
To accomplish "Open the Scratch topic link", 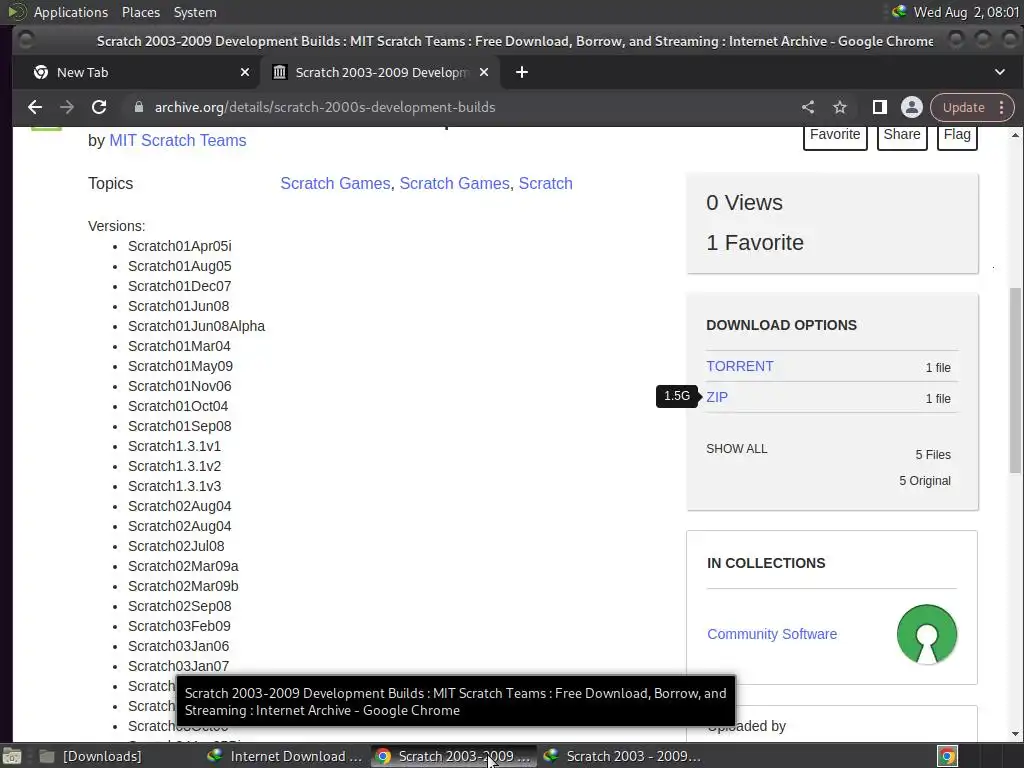I will [x=545, y=184].
